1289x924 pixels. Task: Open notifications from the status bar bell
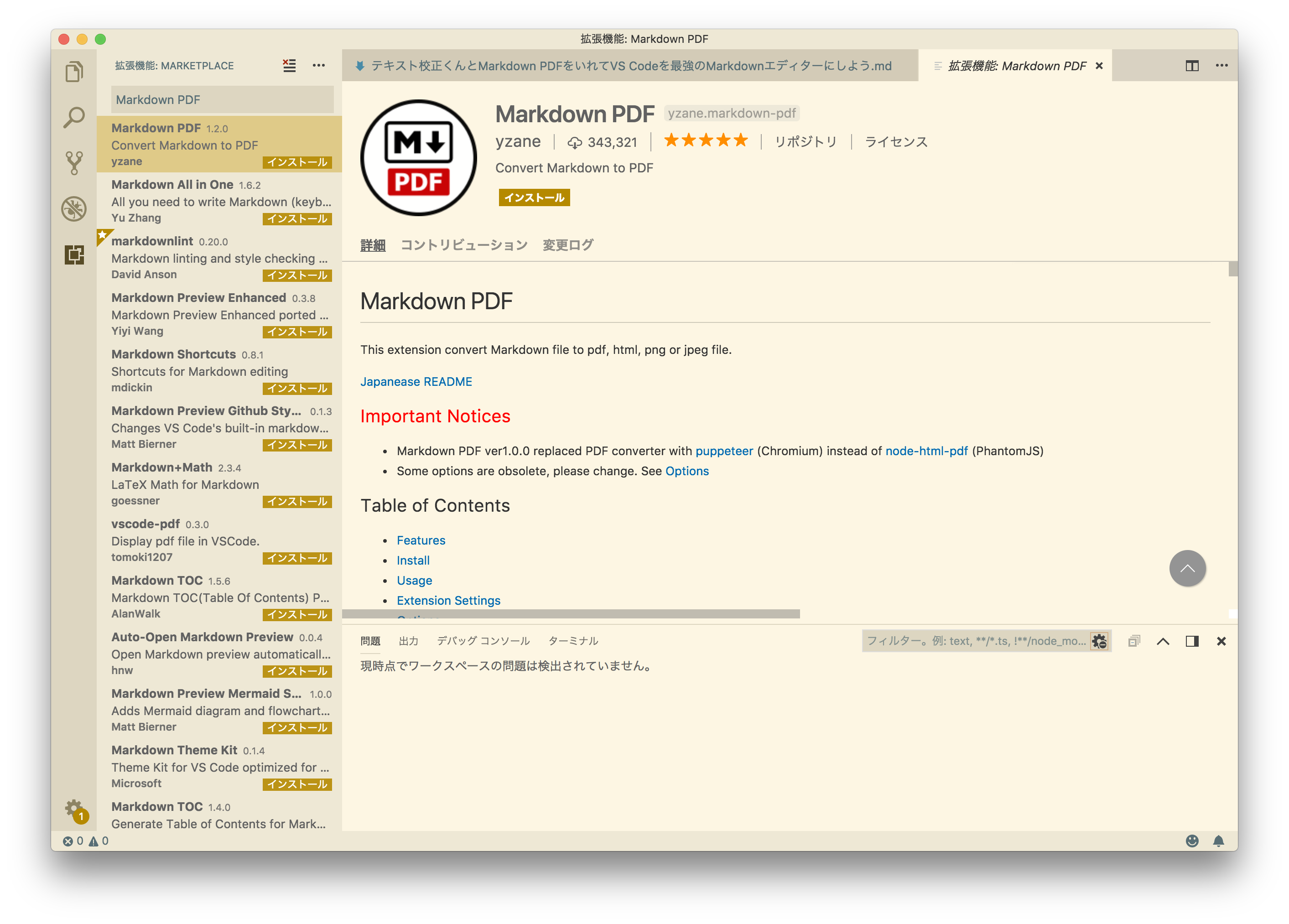(1218, 841)
